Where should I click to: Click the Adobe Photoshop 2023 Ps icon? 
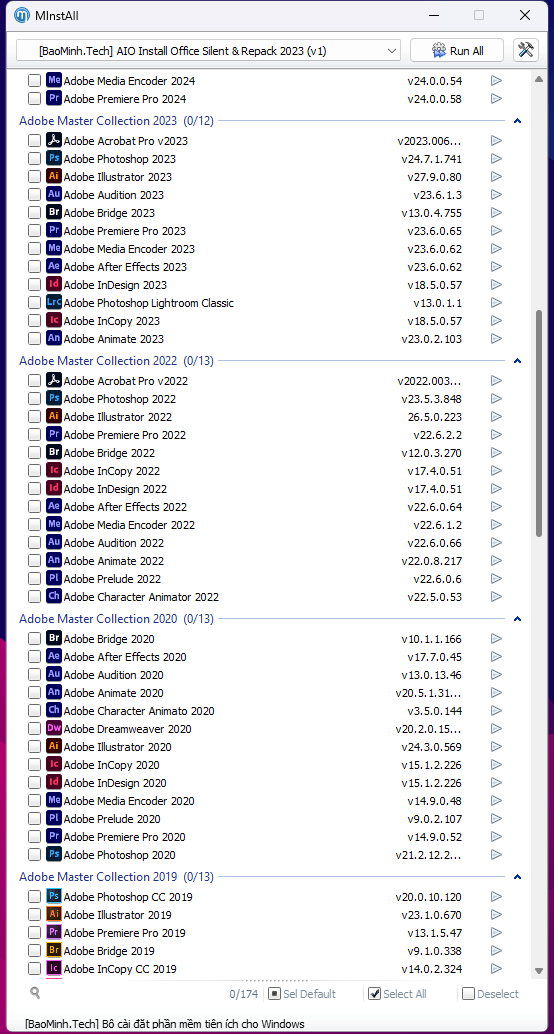tap(54, 159)
